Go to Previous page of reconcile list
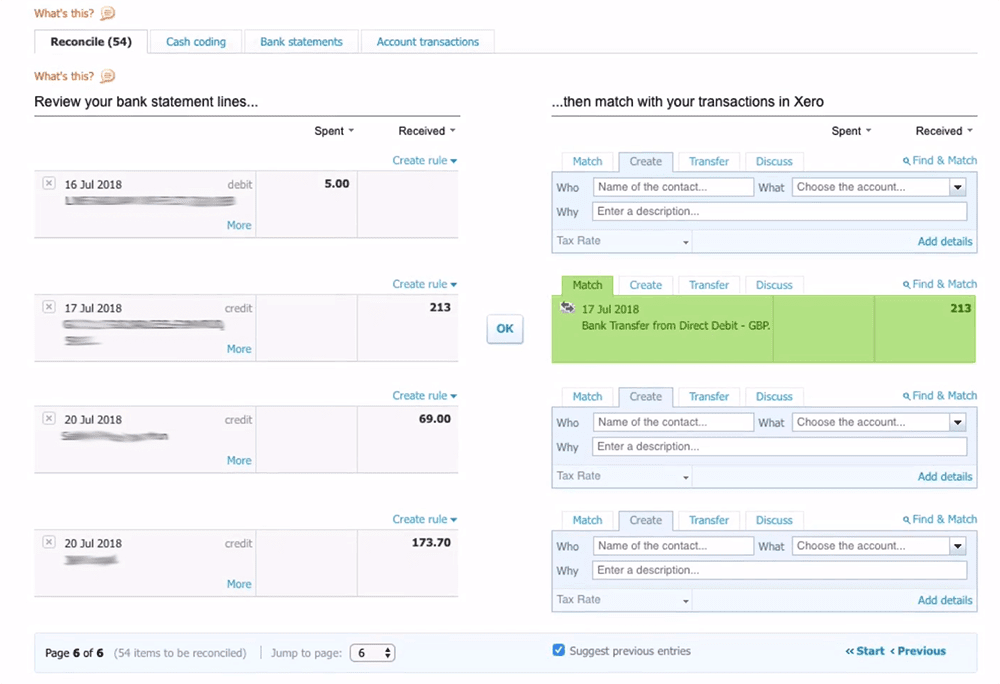 (918, 651)
